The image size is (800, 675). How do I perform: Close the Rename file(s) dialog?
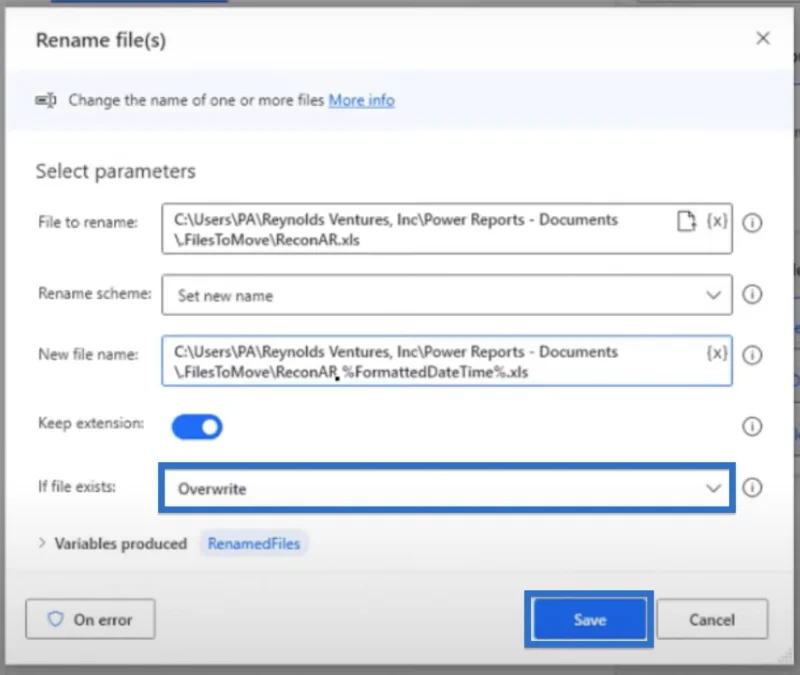[763, 38]
